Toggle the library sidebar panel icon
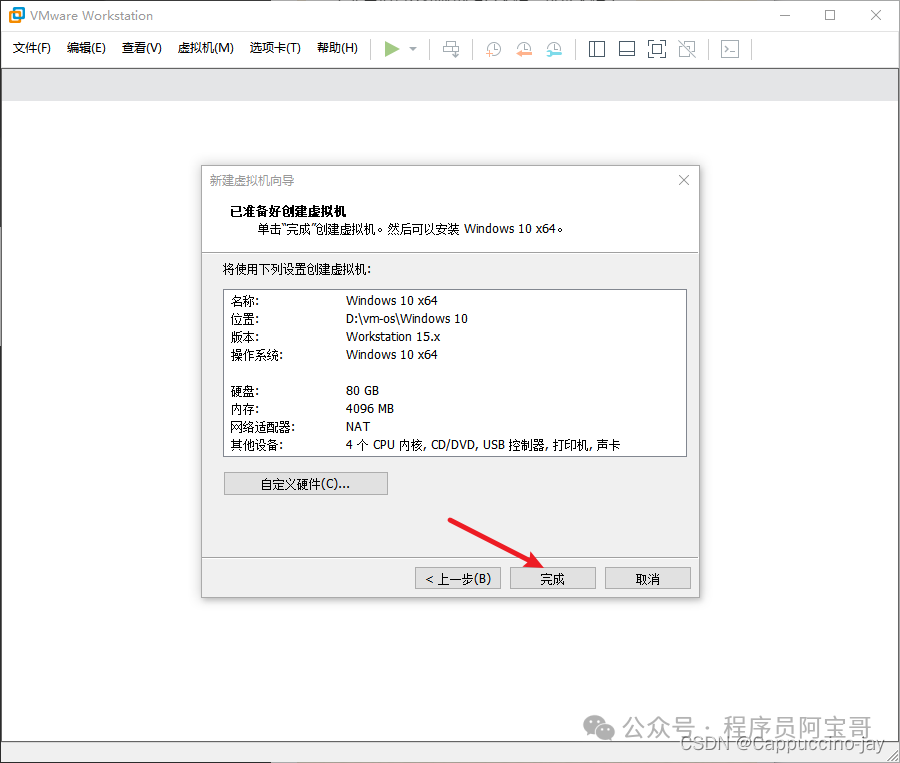The image size is (900, 763). 597,49
